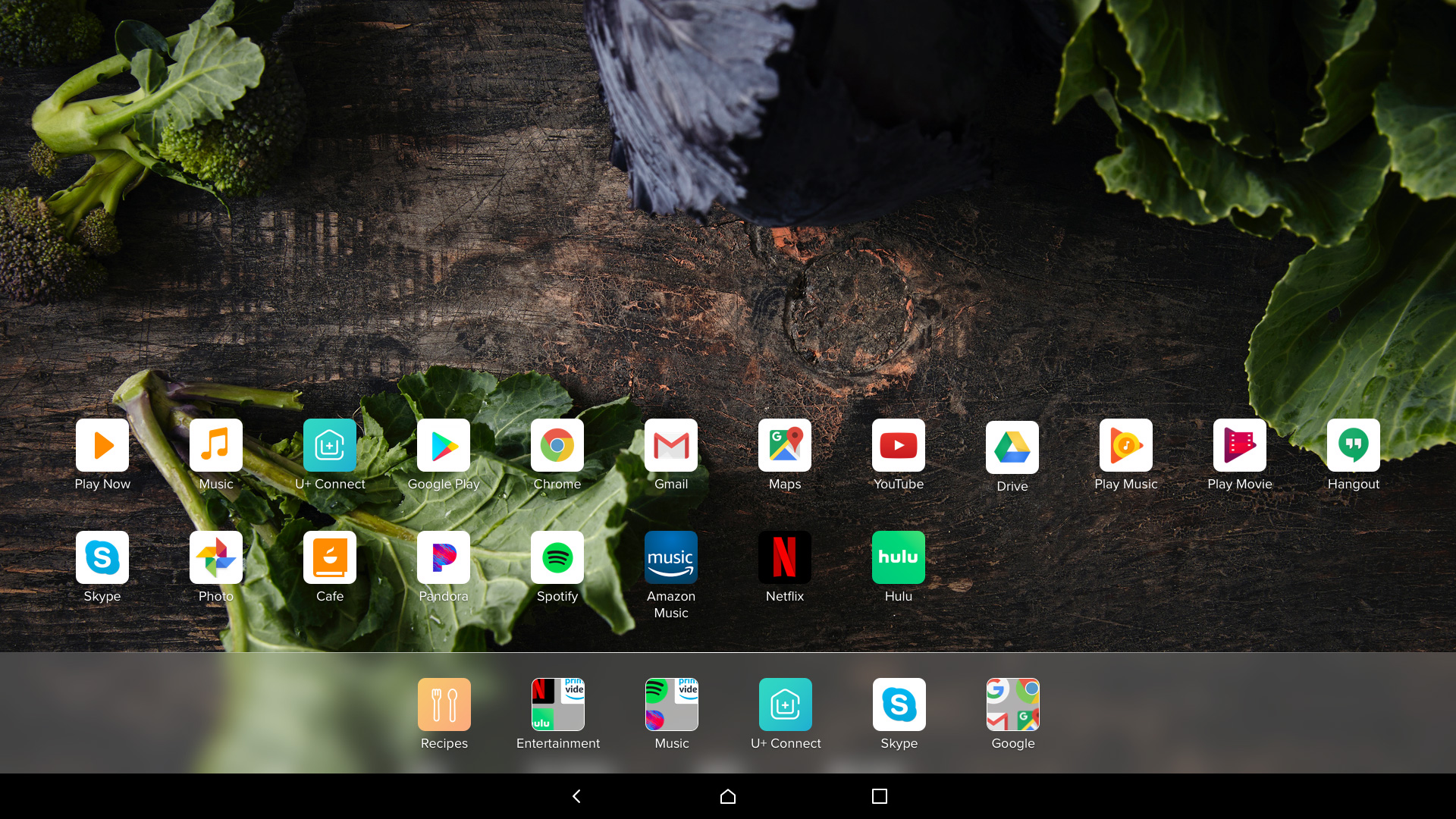The width and height of the screenshot is (1456, 819).
Task: Open Skype from the dock
Action: click(x=899, y=704)
